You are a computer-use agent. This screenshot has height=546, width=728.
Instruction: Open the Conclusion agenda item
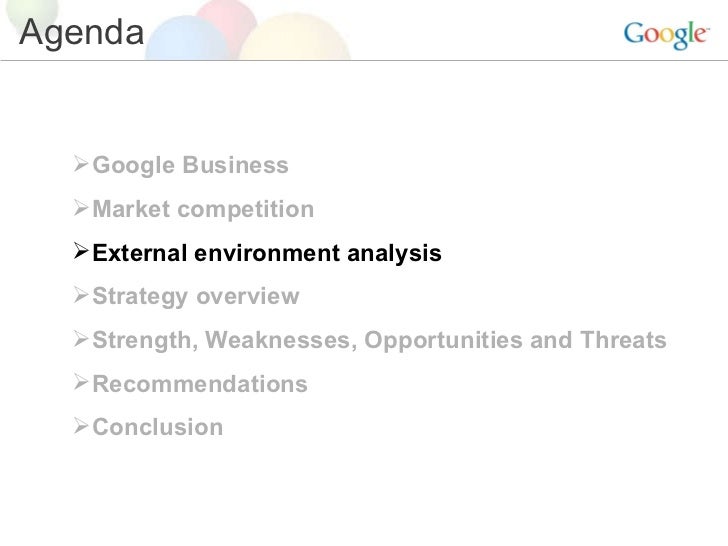click(157, 429)
